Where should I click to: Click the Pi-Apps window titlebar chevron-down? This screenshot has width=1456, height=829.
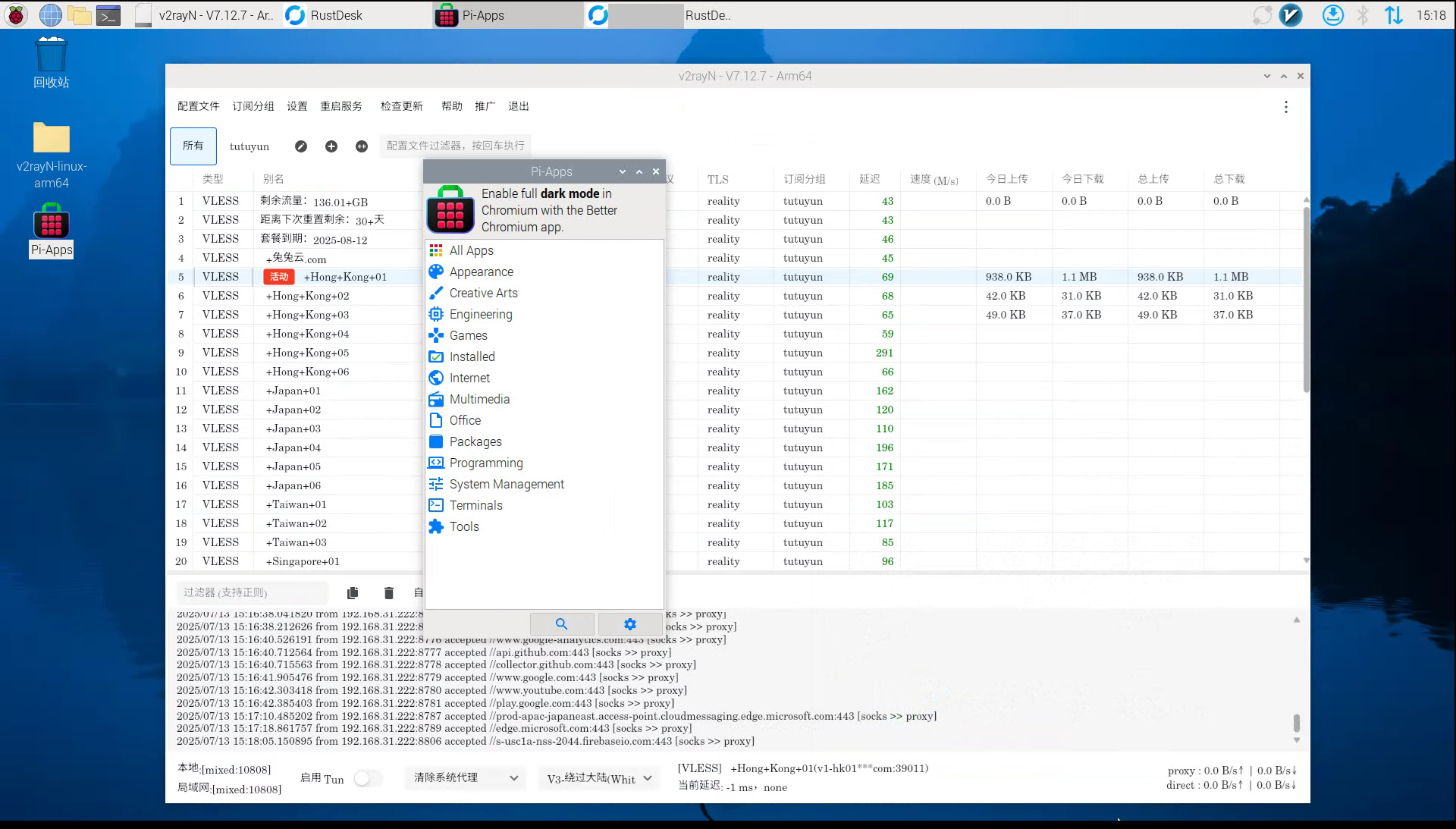coord(623,172)
